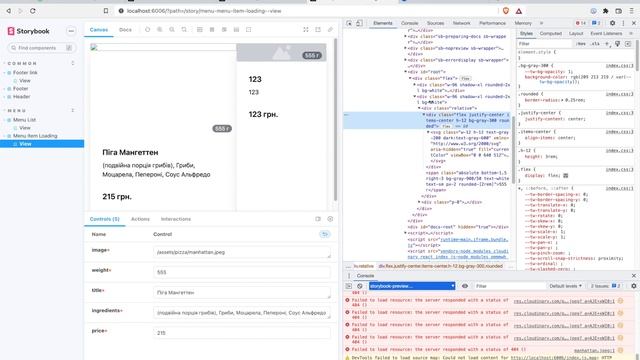This screenshot has height=360, width=640.
Task: Change addons panel orientation icon
Action: pyautogui.click(x=318, y=219)
